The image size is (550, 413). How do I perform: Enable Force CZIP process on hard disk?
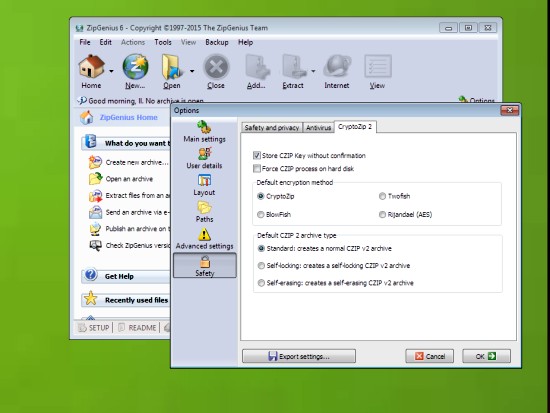pos(257,168)
